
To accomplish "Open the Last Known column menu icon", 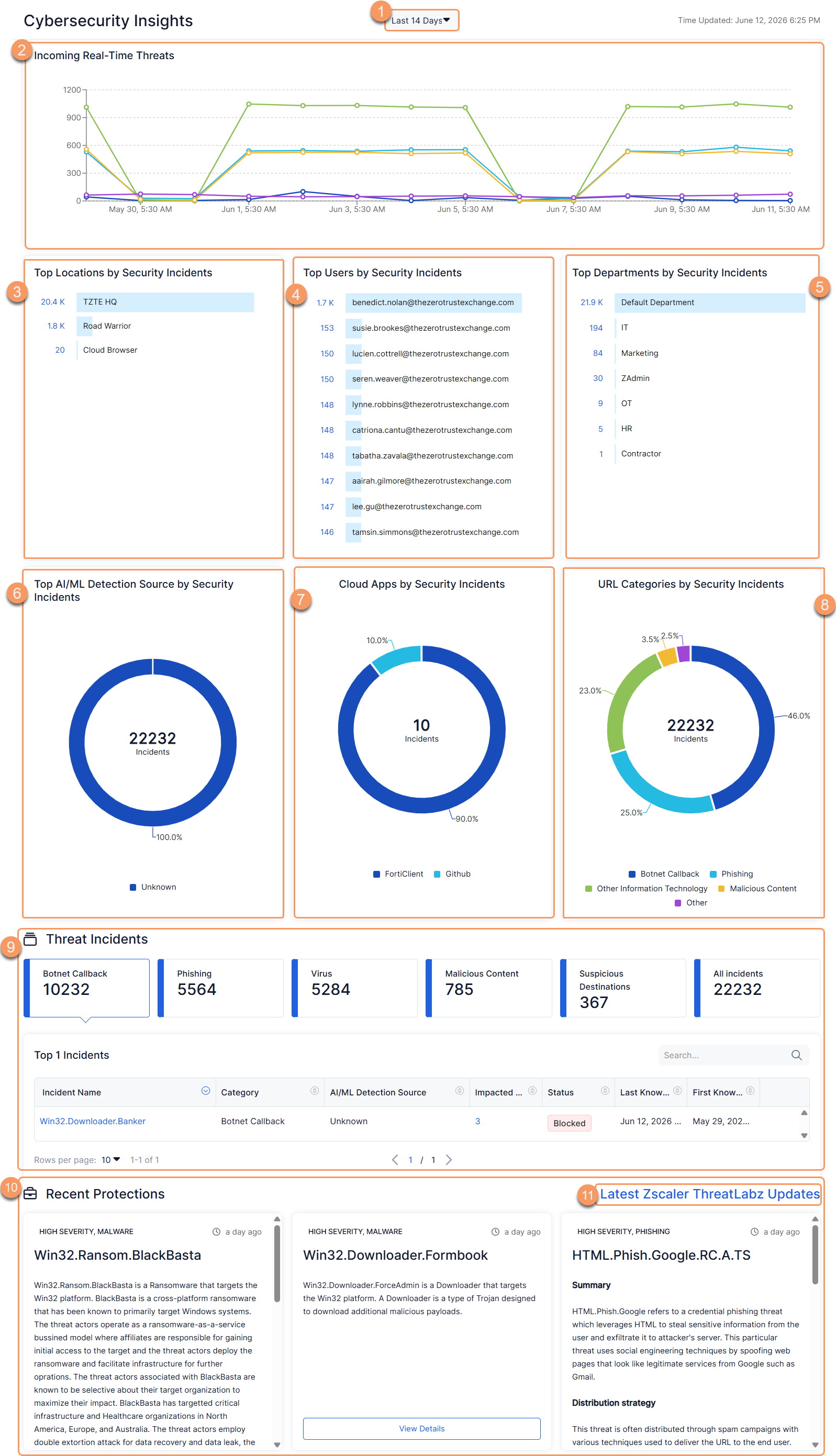I will tap(677, 1091).
